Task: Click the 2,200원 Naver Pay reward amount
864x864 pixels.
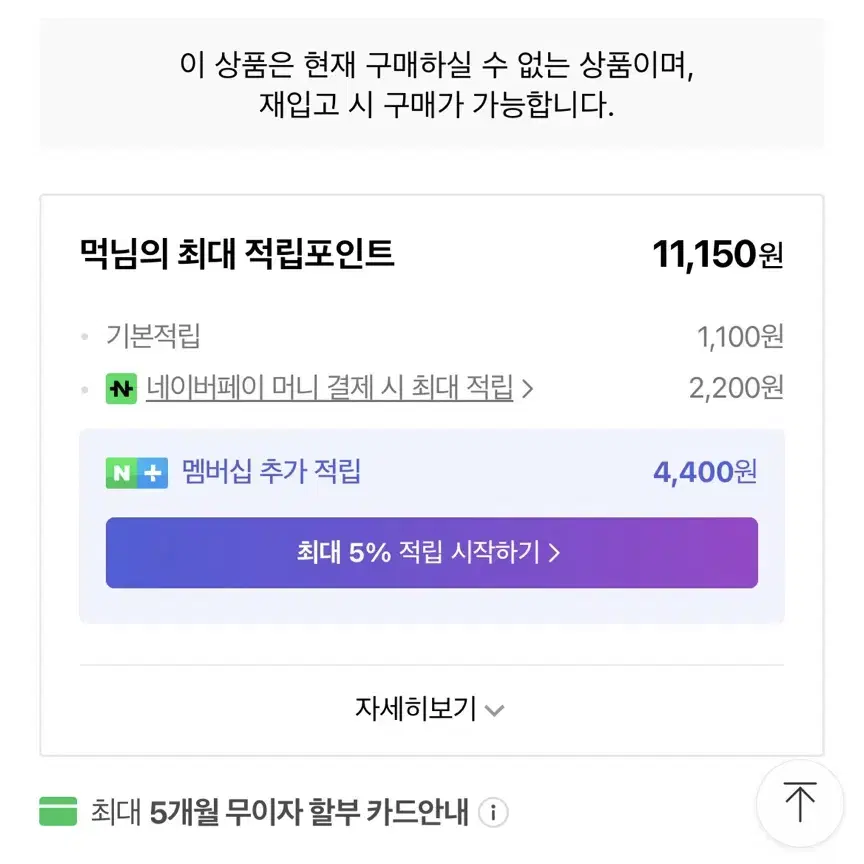Action: coord(736,388)
